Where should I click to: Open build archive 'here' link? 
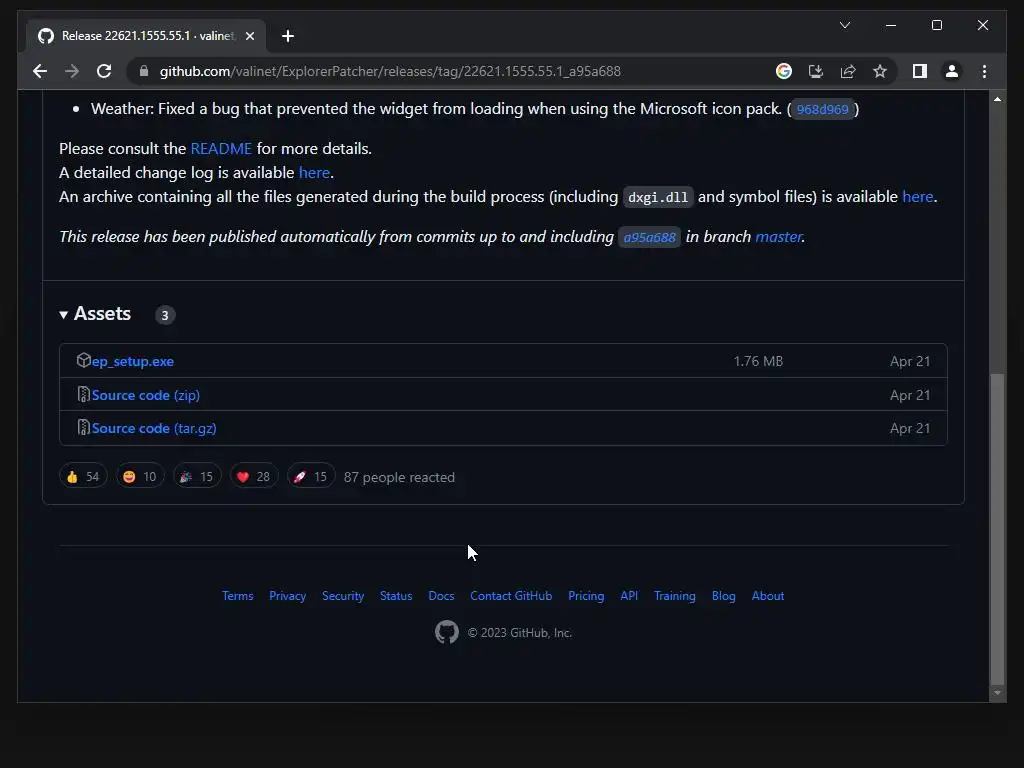(917, 197)
